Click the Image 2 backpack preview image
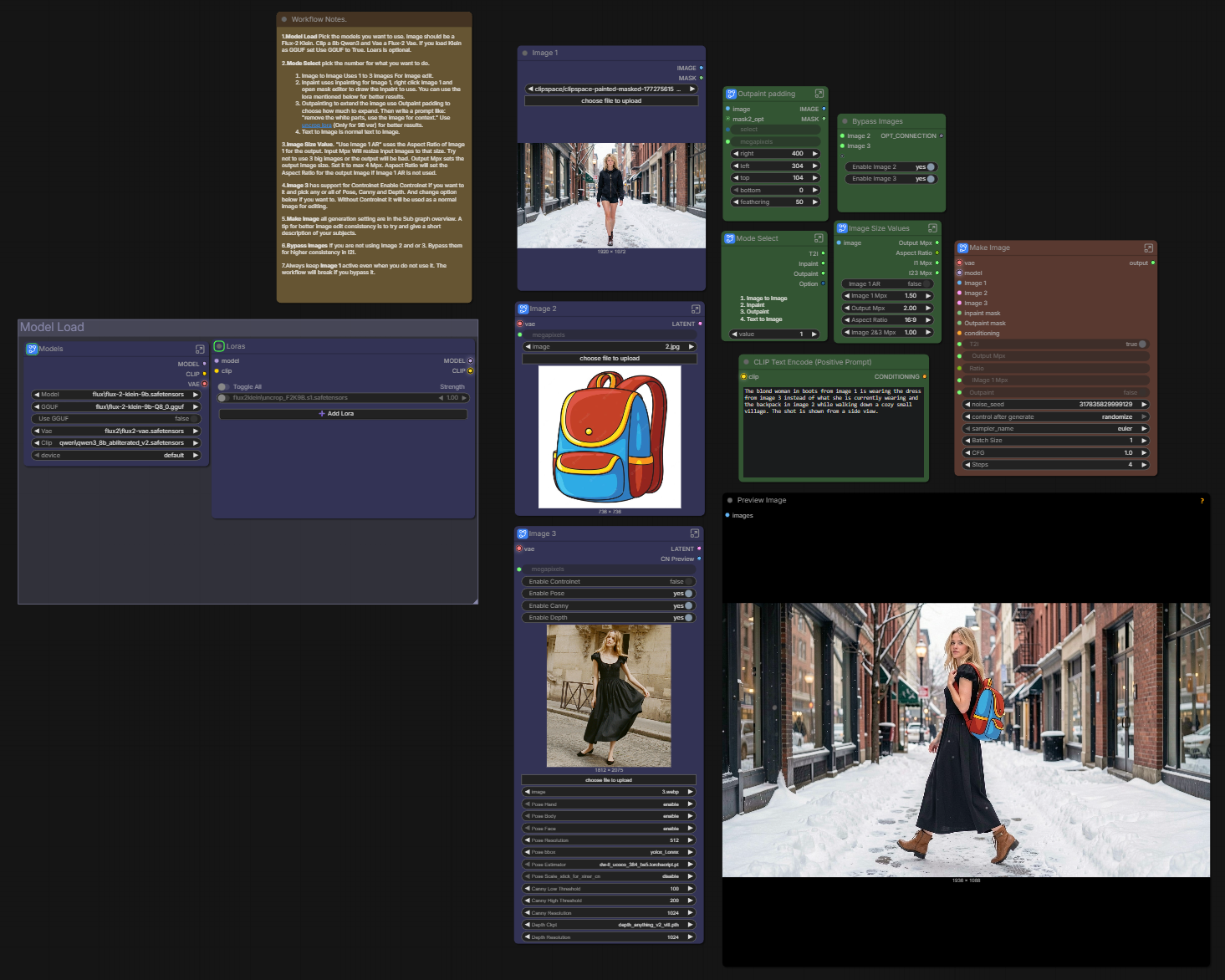Image resolution: width=1225 pixels, height=980 pixels. click(x=610, y=436)
